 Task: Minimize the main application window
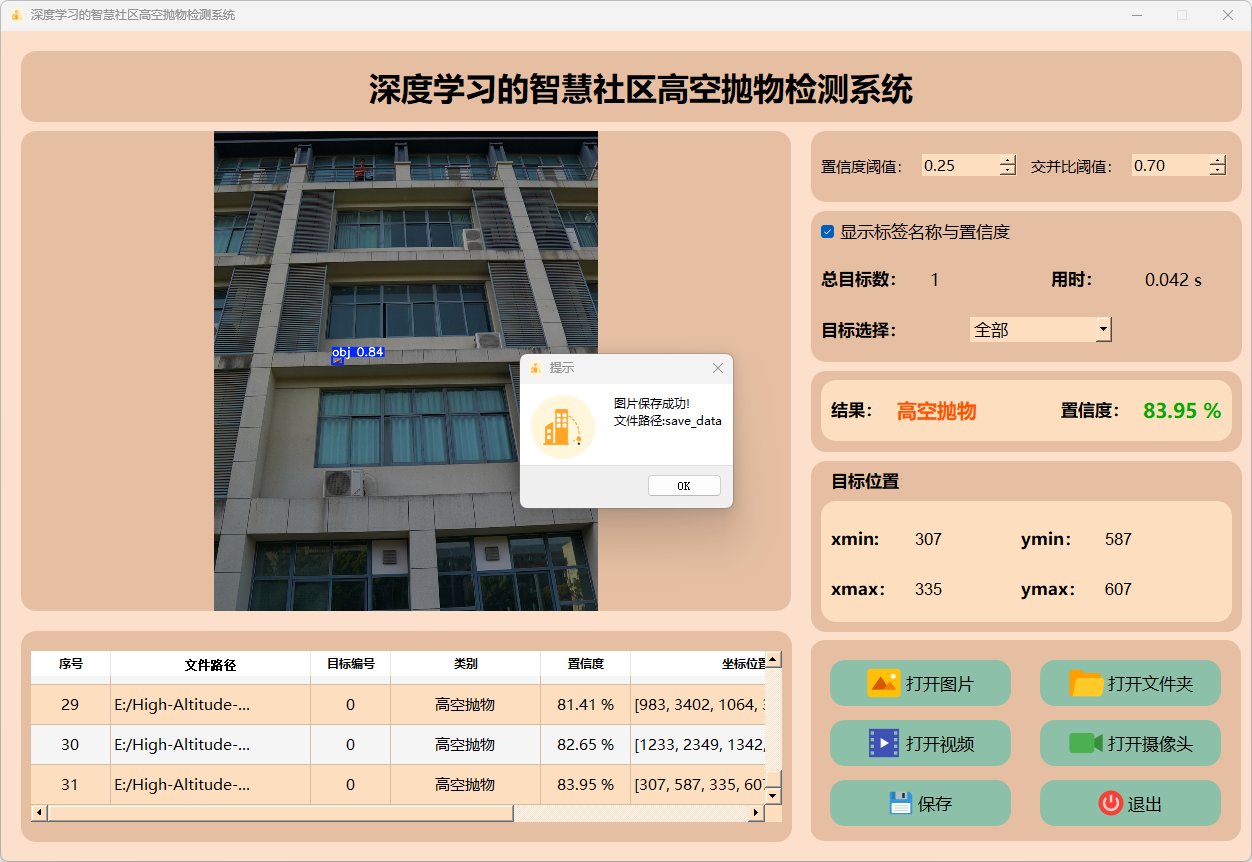point(1137,15)
